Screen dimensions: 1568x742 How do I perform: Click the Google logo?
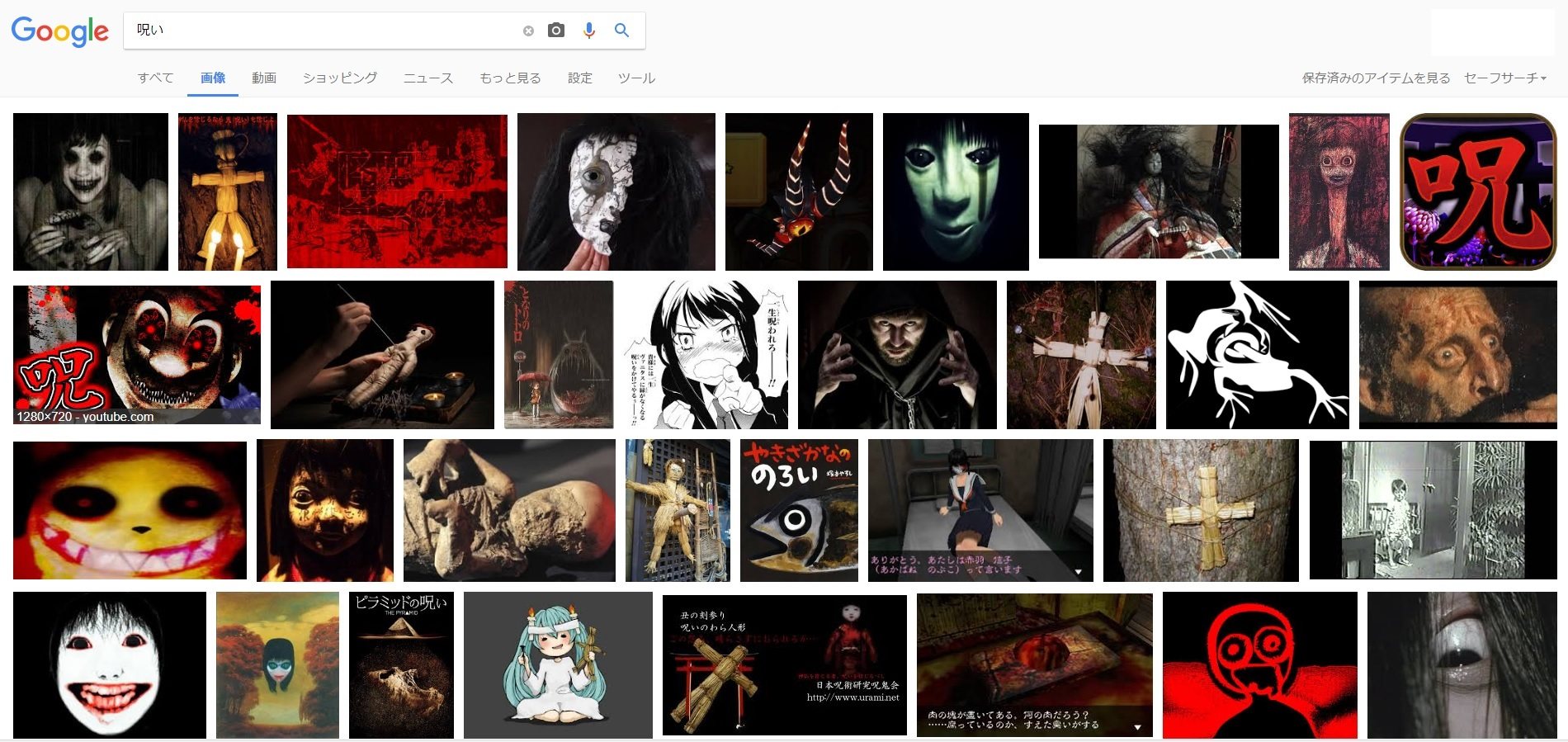[59, 31]
